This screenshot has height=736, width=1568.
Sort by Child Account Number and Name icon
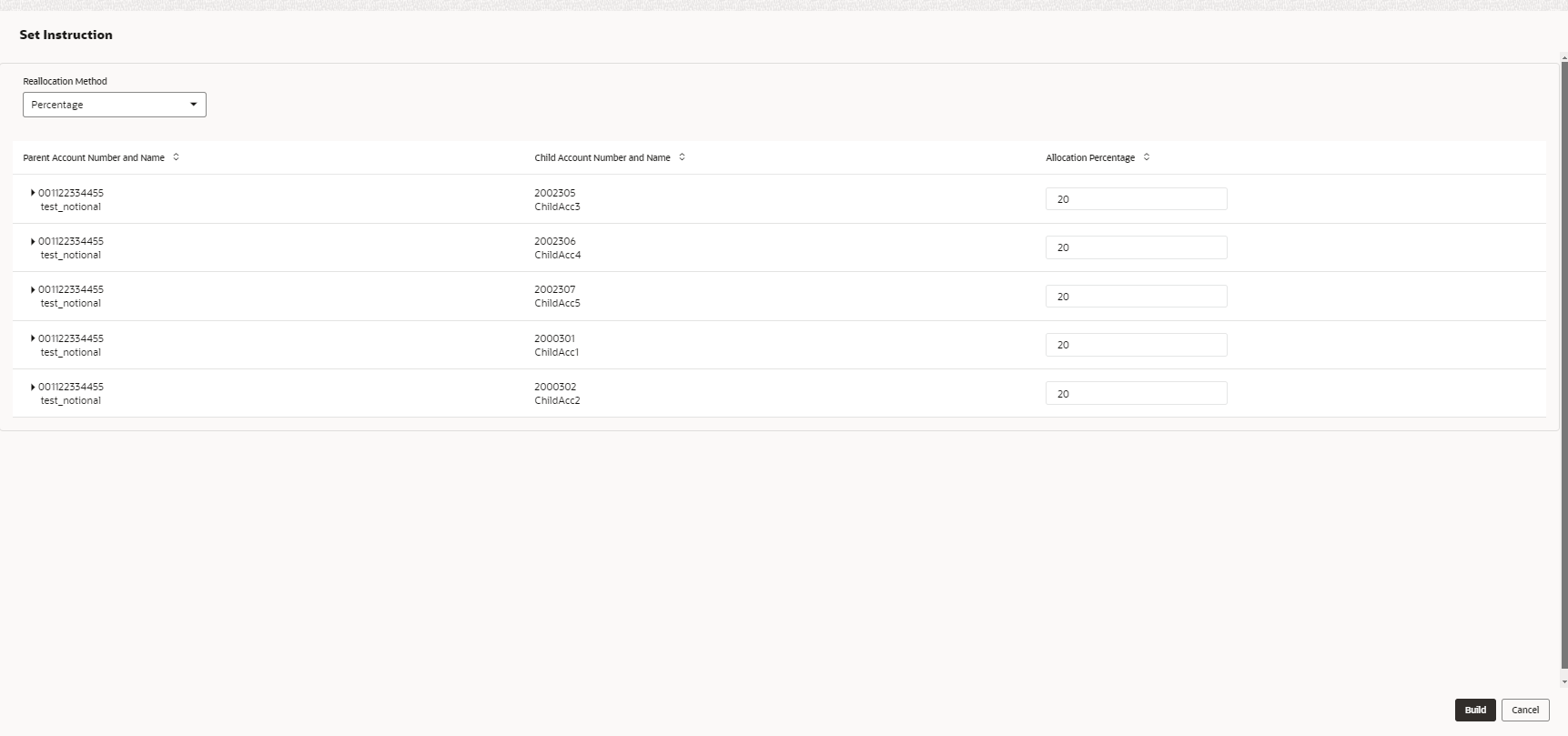(x=682, y=157)
